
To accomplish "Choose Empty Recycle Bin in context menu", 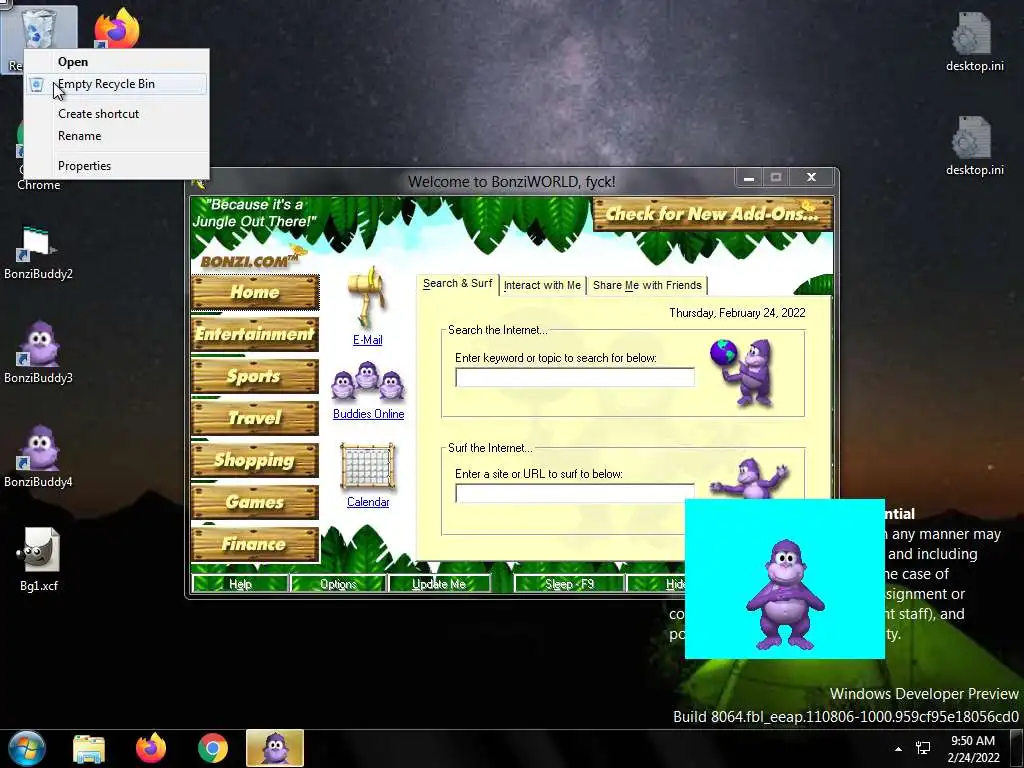I will coord(116,84).
